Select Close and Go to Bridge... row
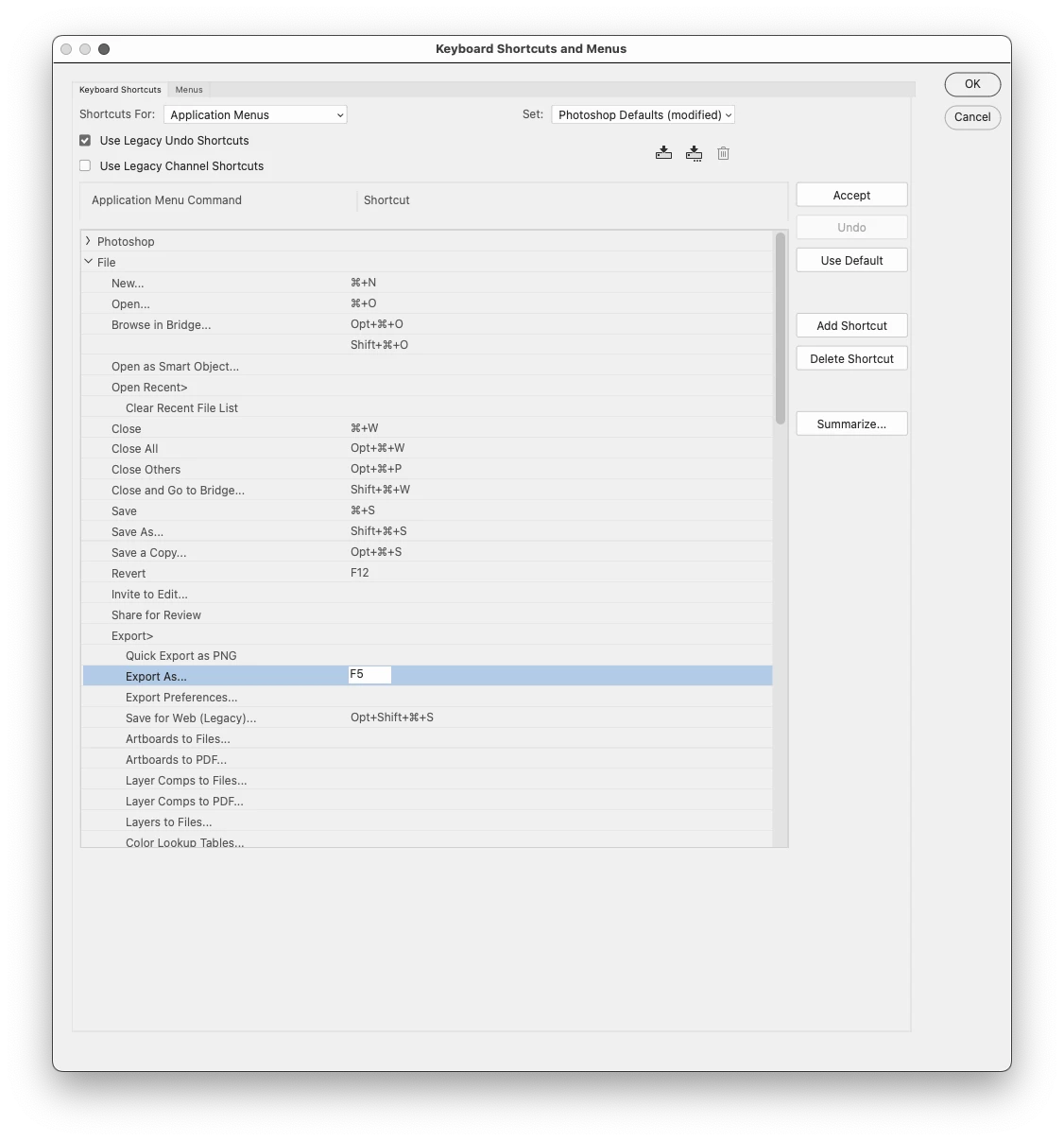This screenshot has height=1141, width=1064. click(427, 490)
